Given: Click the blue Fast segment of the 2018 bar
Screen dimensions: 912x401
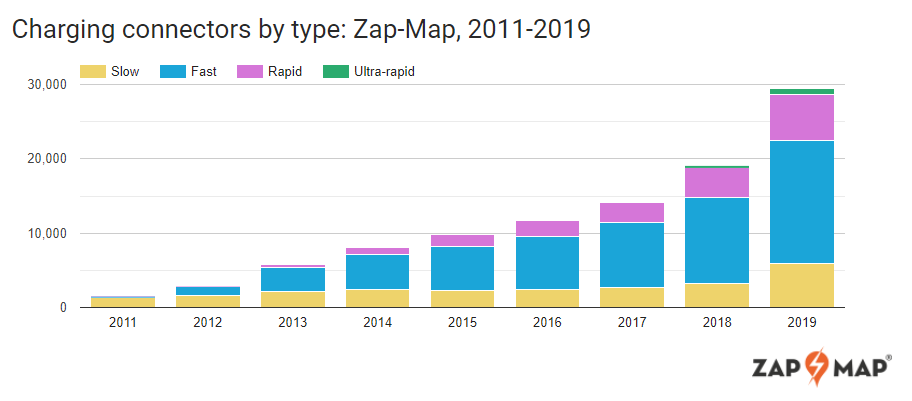Looking at the screenshot, I should 717,240.
